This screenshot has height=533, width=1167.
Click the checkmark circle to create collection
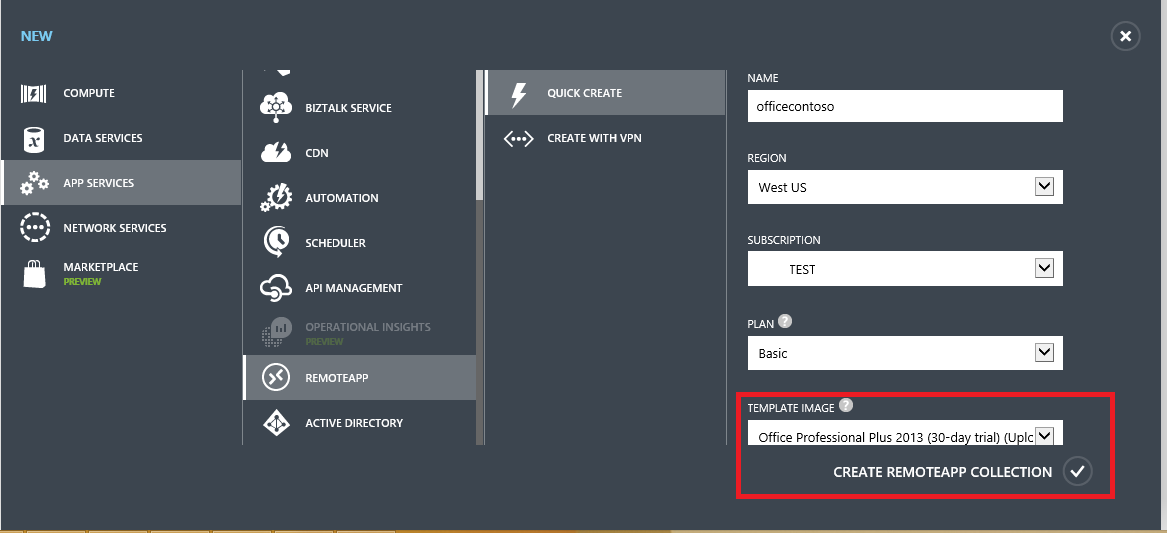pos(1077,471)
